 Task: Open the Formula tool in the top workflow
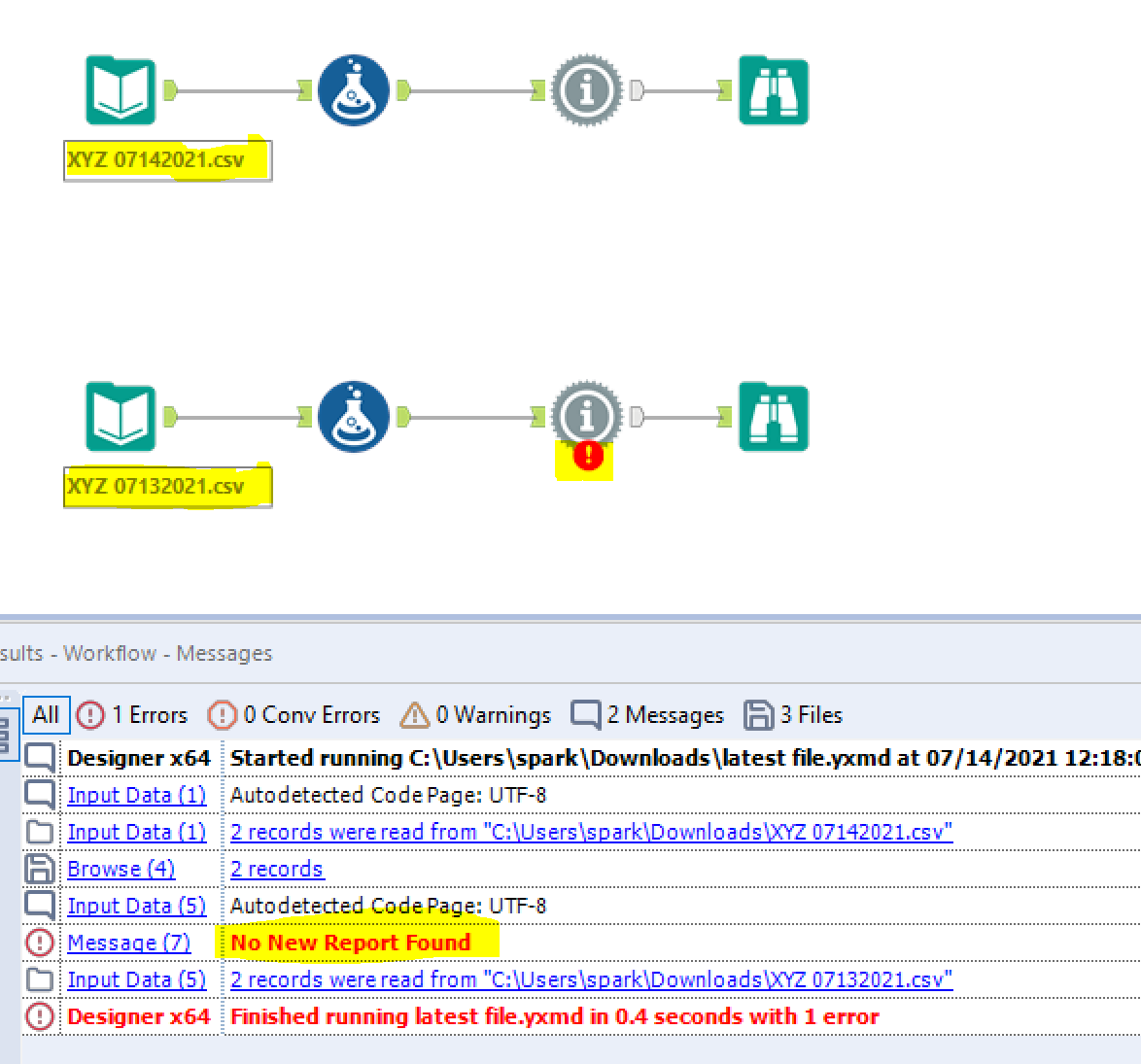coord(354,89)
